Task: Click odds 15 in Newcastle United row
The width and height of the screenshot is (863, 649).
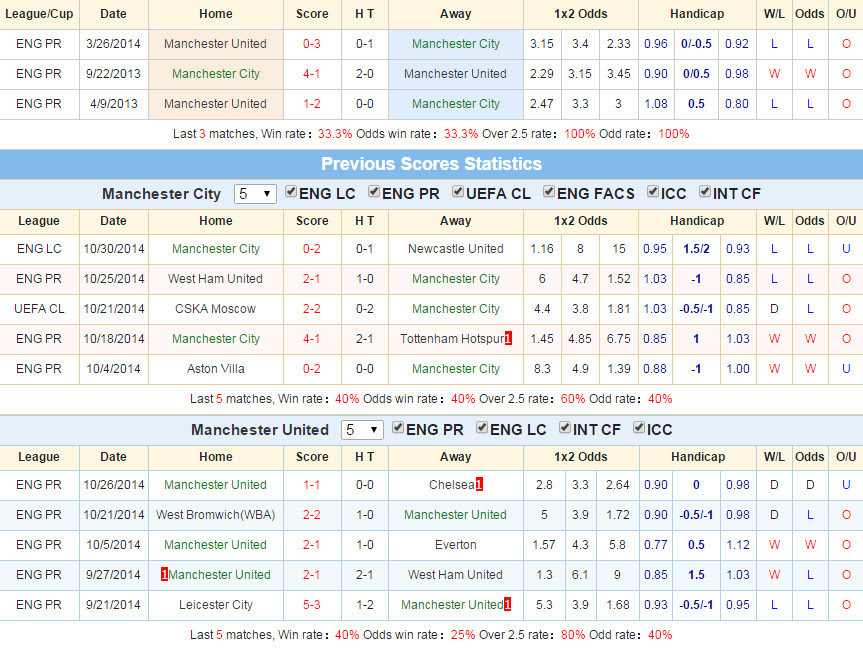Action: pyautogui.click(x=619, y=249)
